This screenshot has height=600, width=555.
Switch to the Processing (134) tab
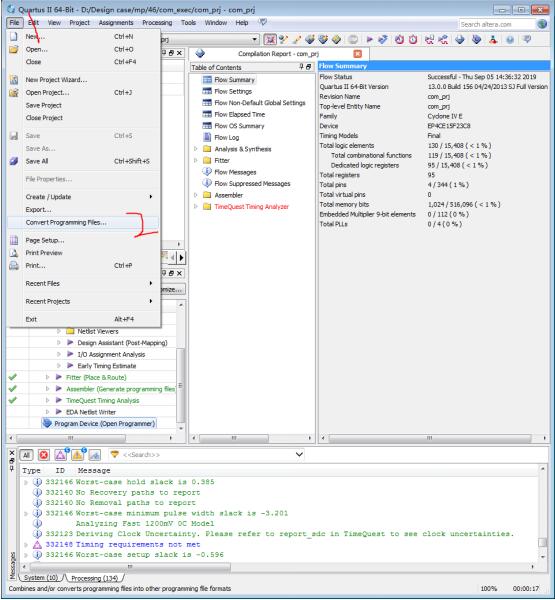point(94,578)
